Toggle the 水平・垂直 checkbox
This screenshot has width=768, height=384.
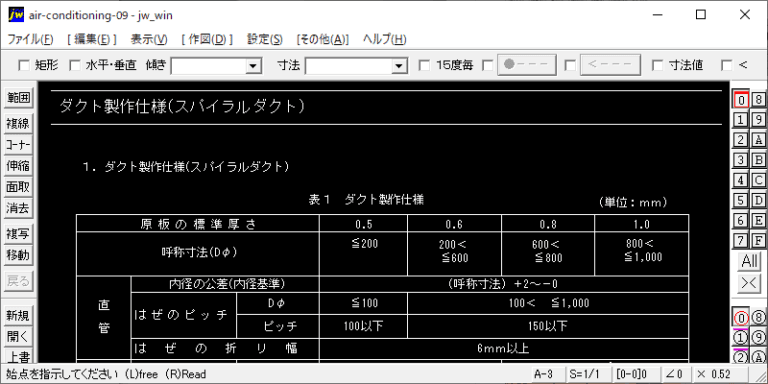[74, 65]
